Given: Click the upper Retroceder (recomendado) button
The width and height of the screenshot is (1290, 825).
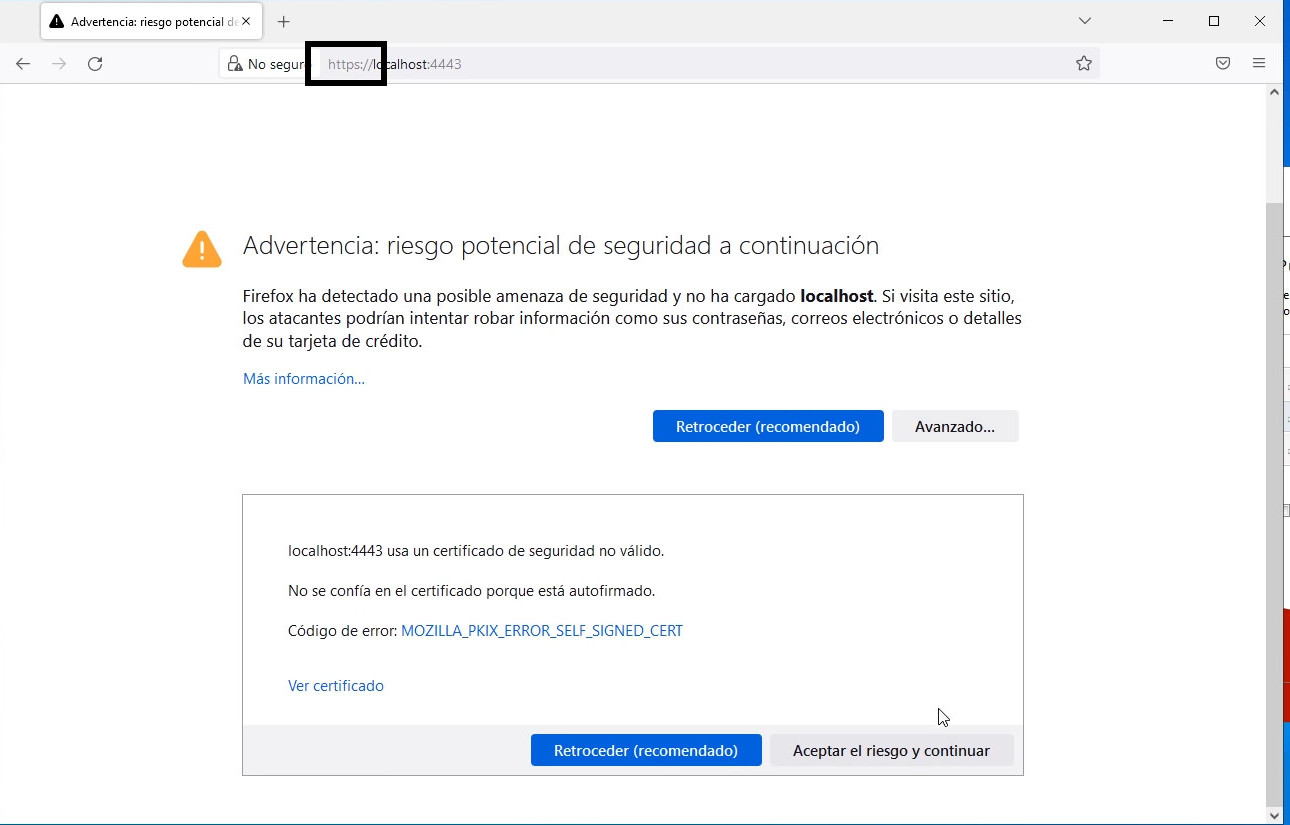Looking at the screenshot, I should click(767, 426).
